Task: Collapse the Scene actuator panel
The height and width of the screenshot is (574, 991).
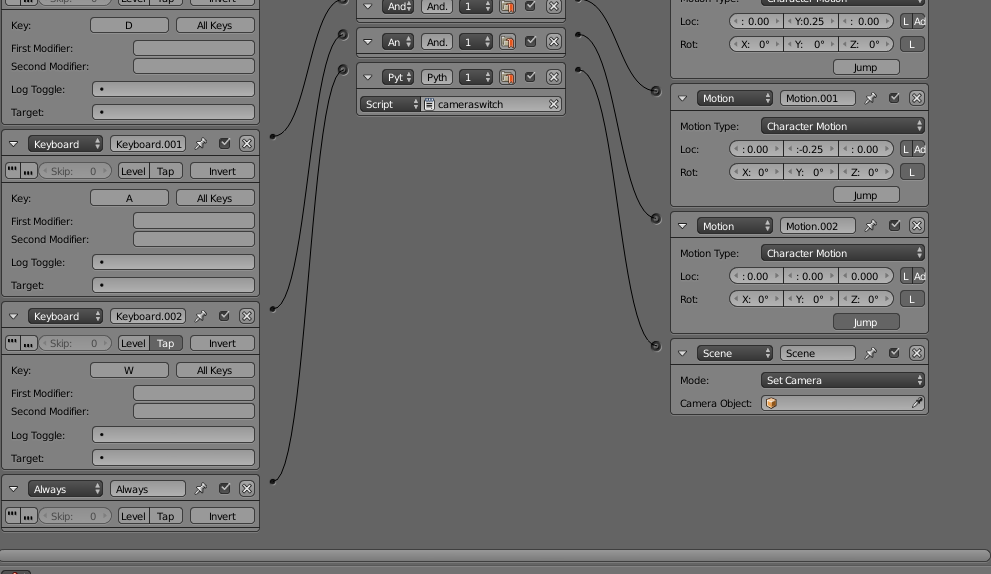Action: tap(683, 353)
